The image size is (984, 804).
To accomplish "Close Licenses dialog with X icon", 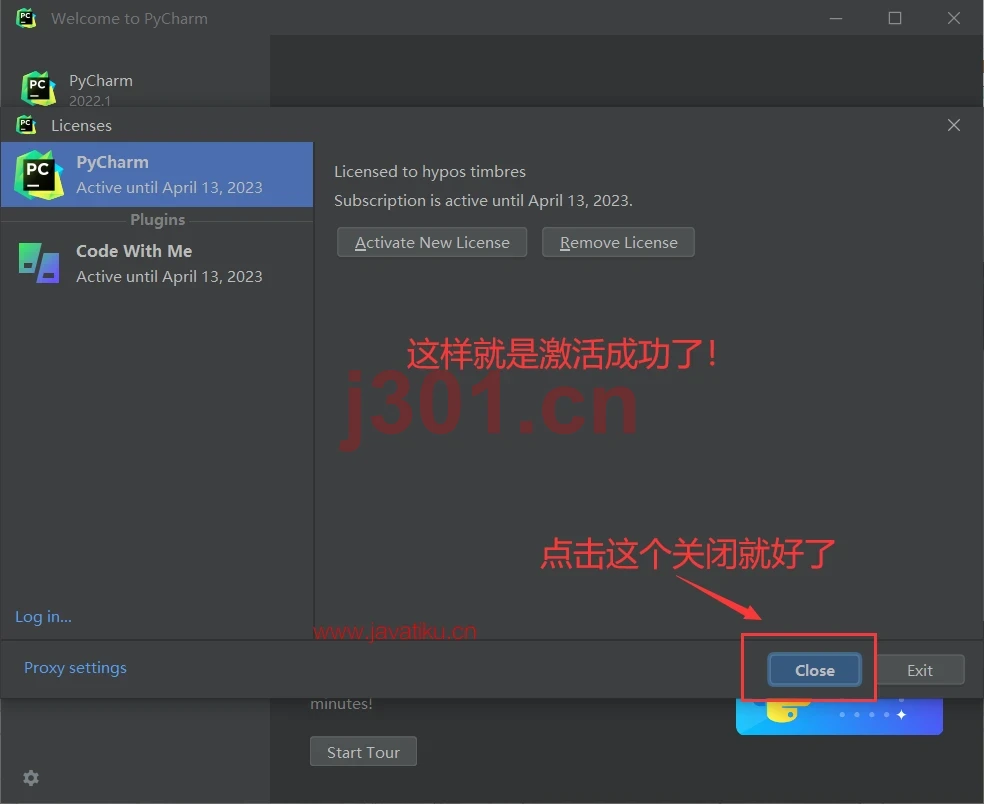I will click(954, 125).
